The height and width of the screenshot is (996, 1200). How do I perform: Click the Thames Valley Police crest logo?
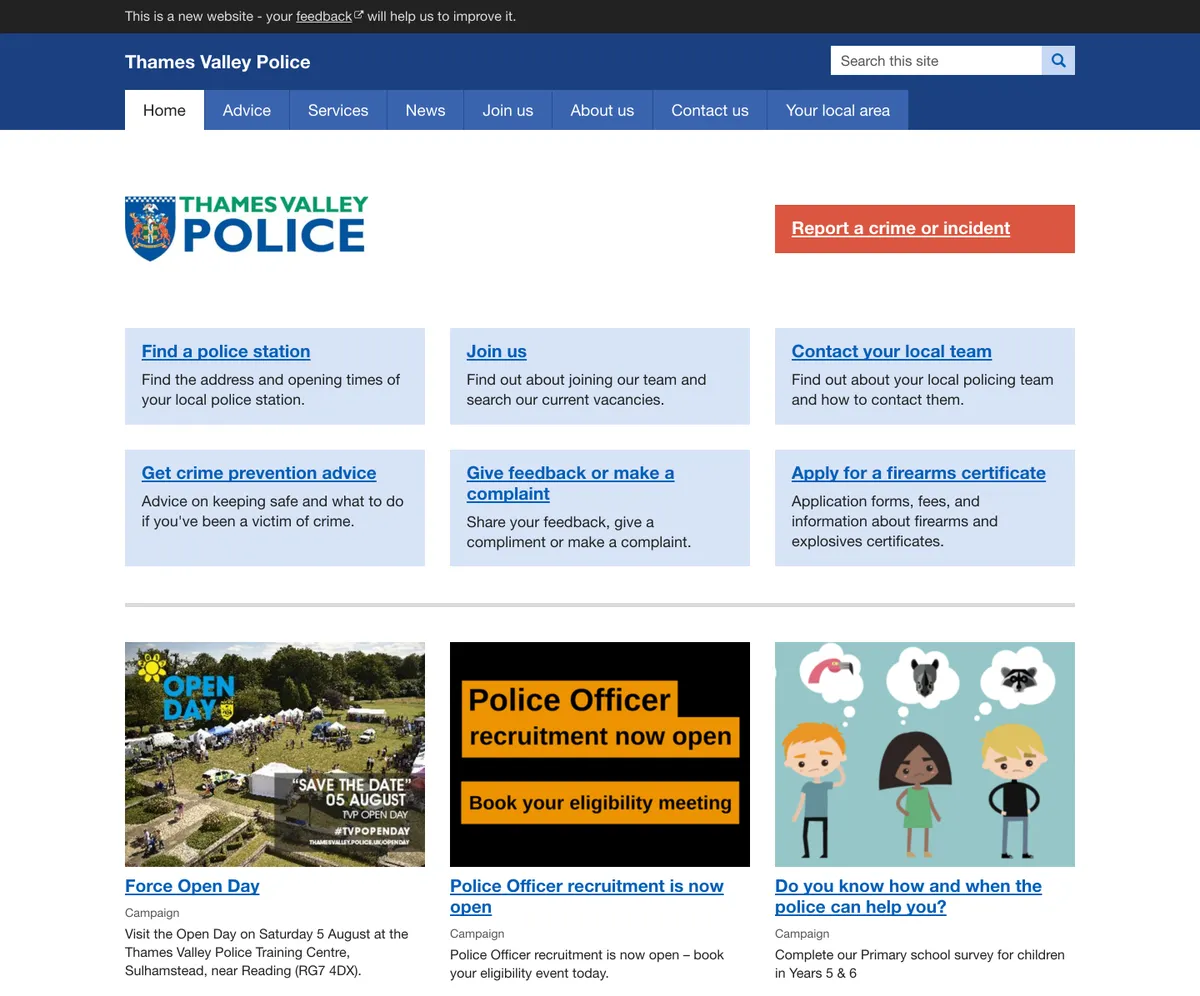click(246, 228)
